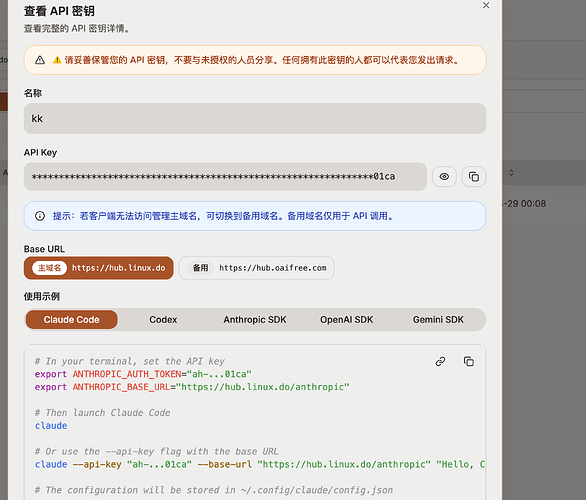This screenshot has height=500, width=586.
Task: Click the link icon above the code block
Action: (440, 361)
